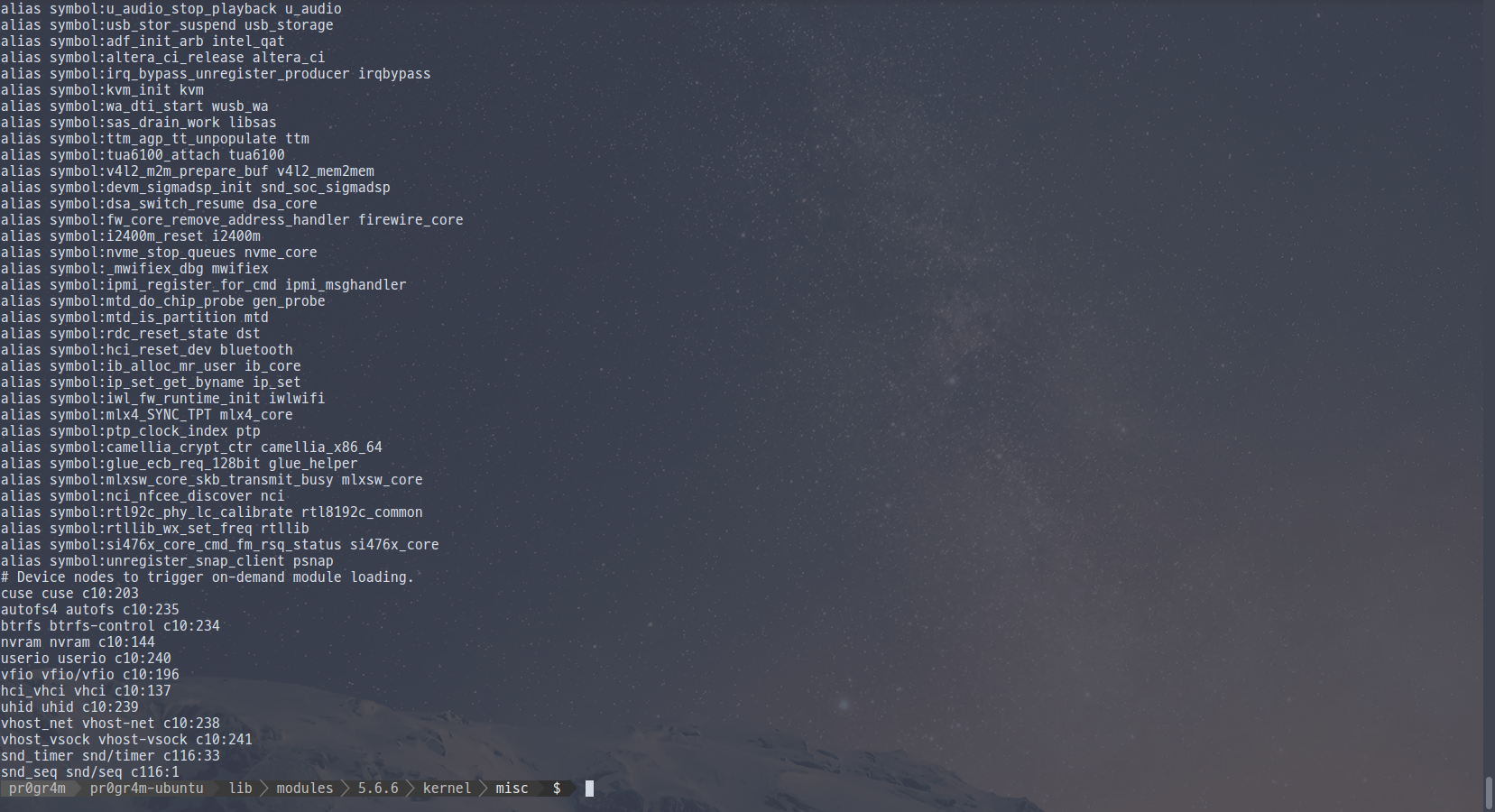Click the rtl92c_phy_lc_calibrate alias line
1495x812 pixels.
point(212,512)
